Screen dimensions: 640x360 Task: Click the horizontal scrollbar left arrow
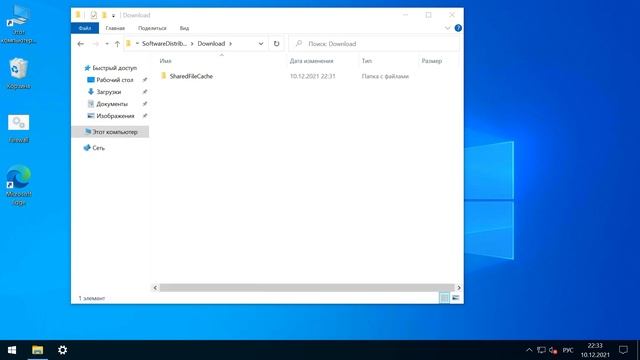coord(155,288)
